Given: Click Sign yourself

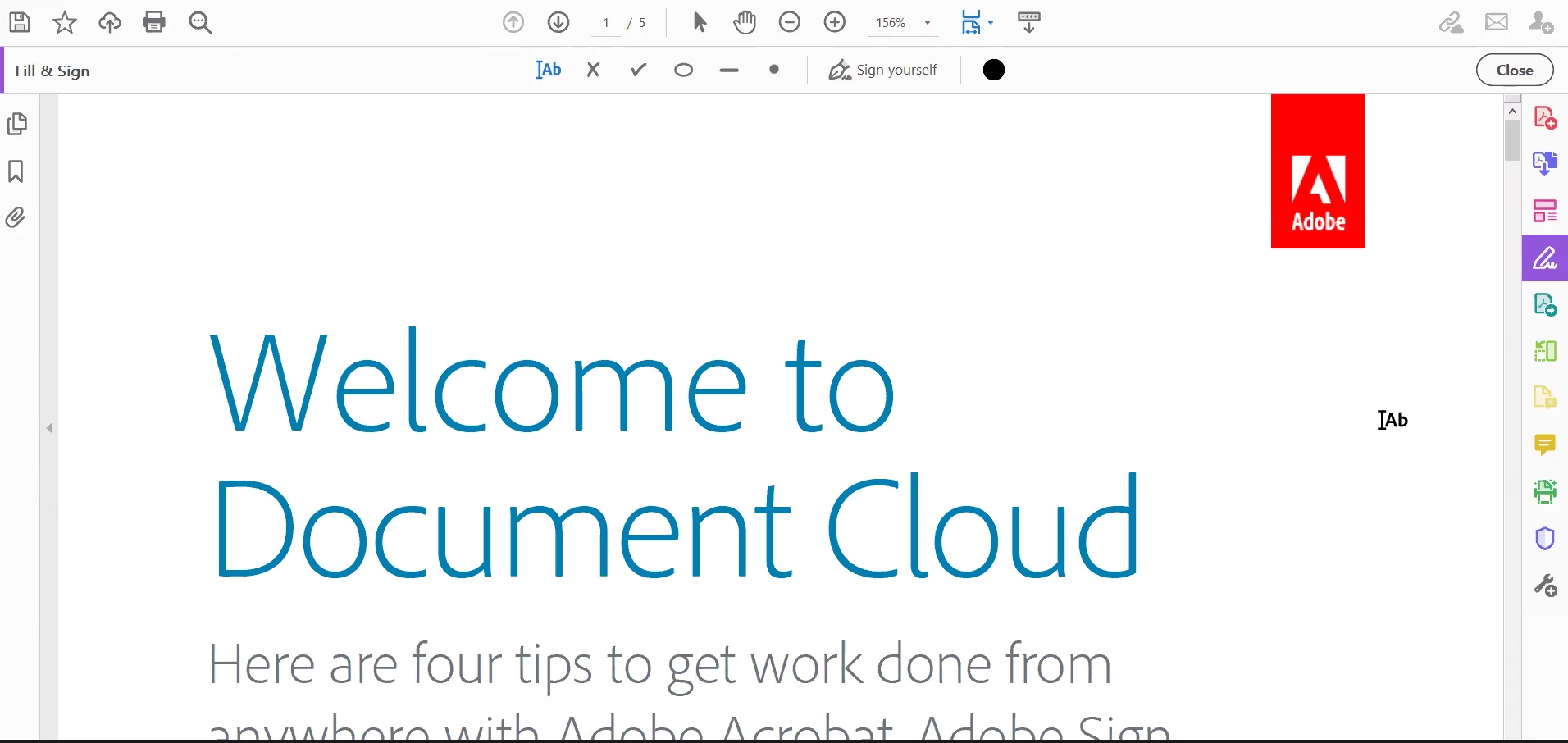Looking at the screenshot, I should pos(883,70).
